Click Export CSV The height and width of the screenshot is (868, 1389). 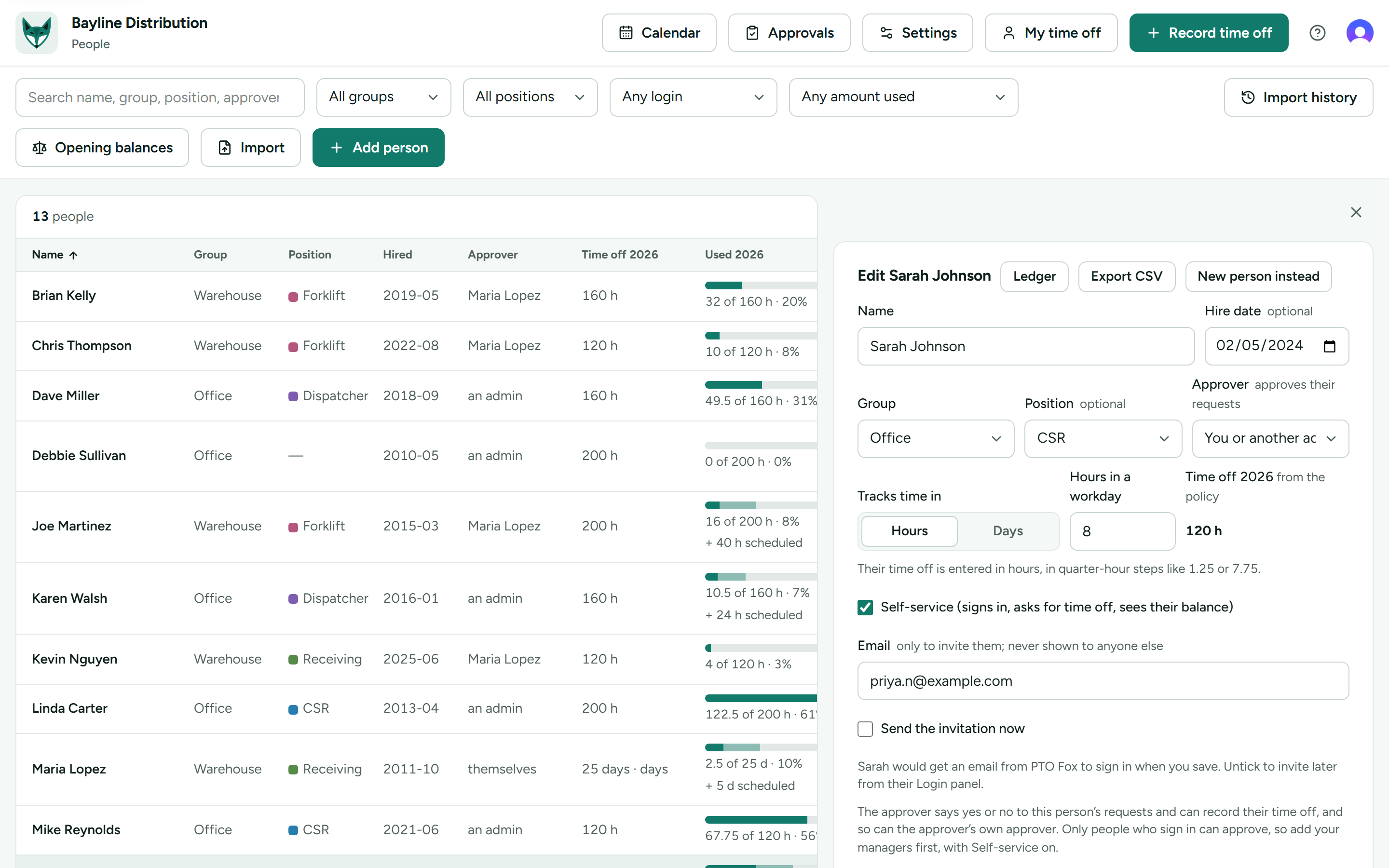(x=1126, y=277)
